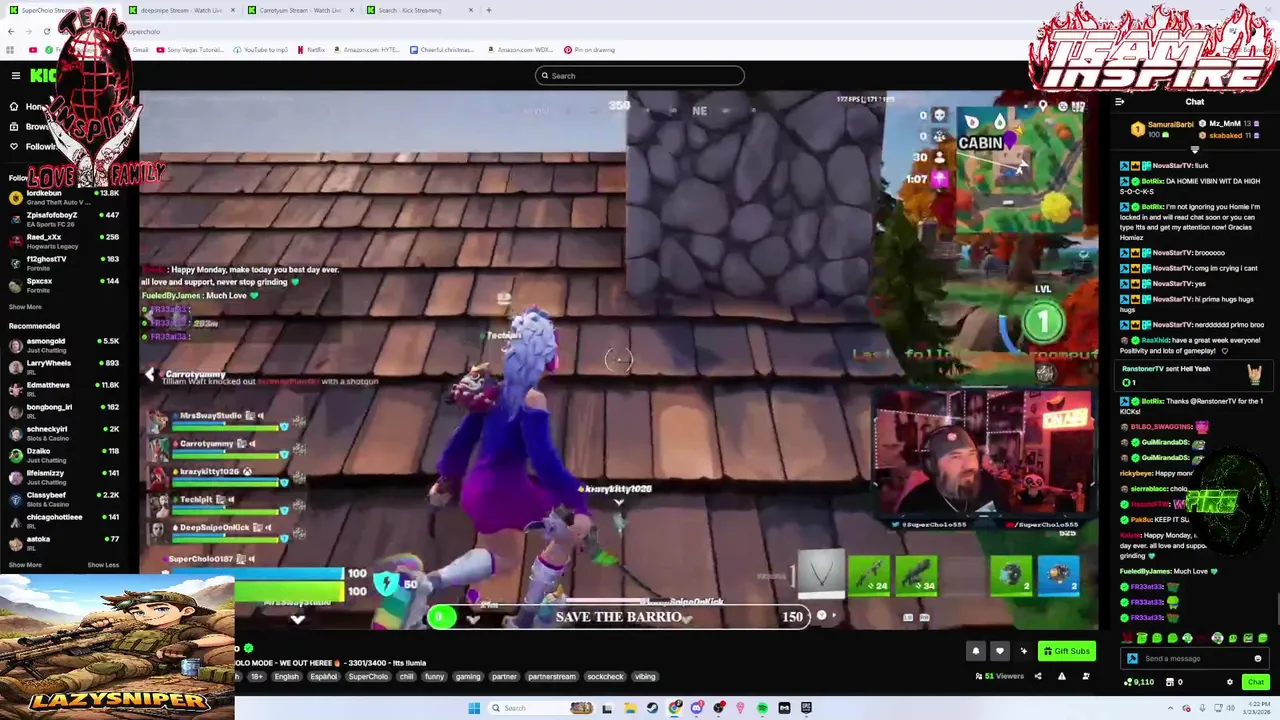The height and width of the screenshot is (720, 1280).
Task: Close the Carrotyum Stream tab
Action: click(351, 10)
